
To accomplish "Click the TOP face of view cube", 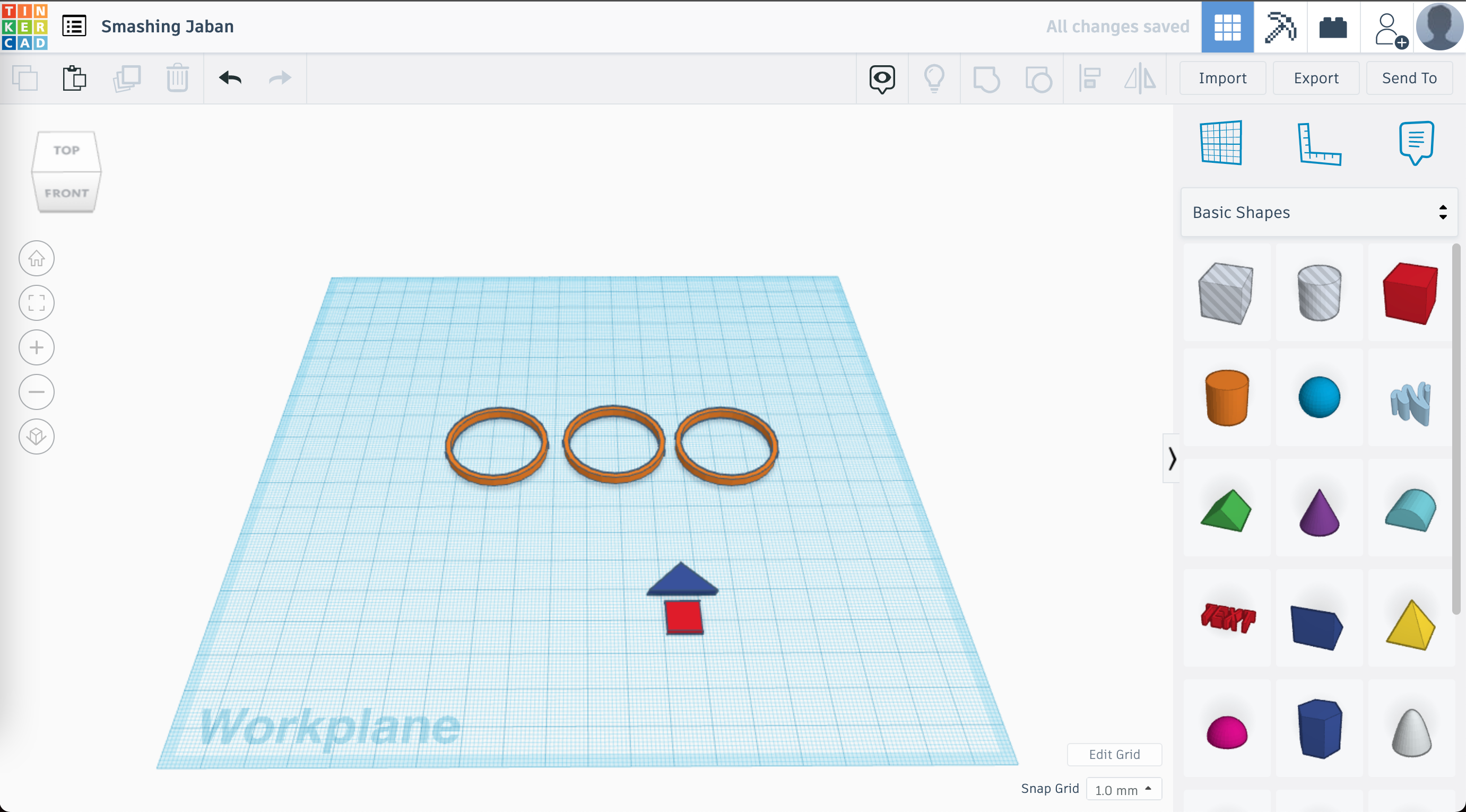I will coord(66,150).
